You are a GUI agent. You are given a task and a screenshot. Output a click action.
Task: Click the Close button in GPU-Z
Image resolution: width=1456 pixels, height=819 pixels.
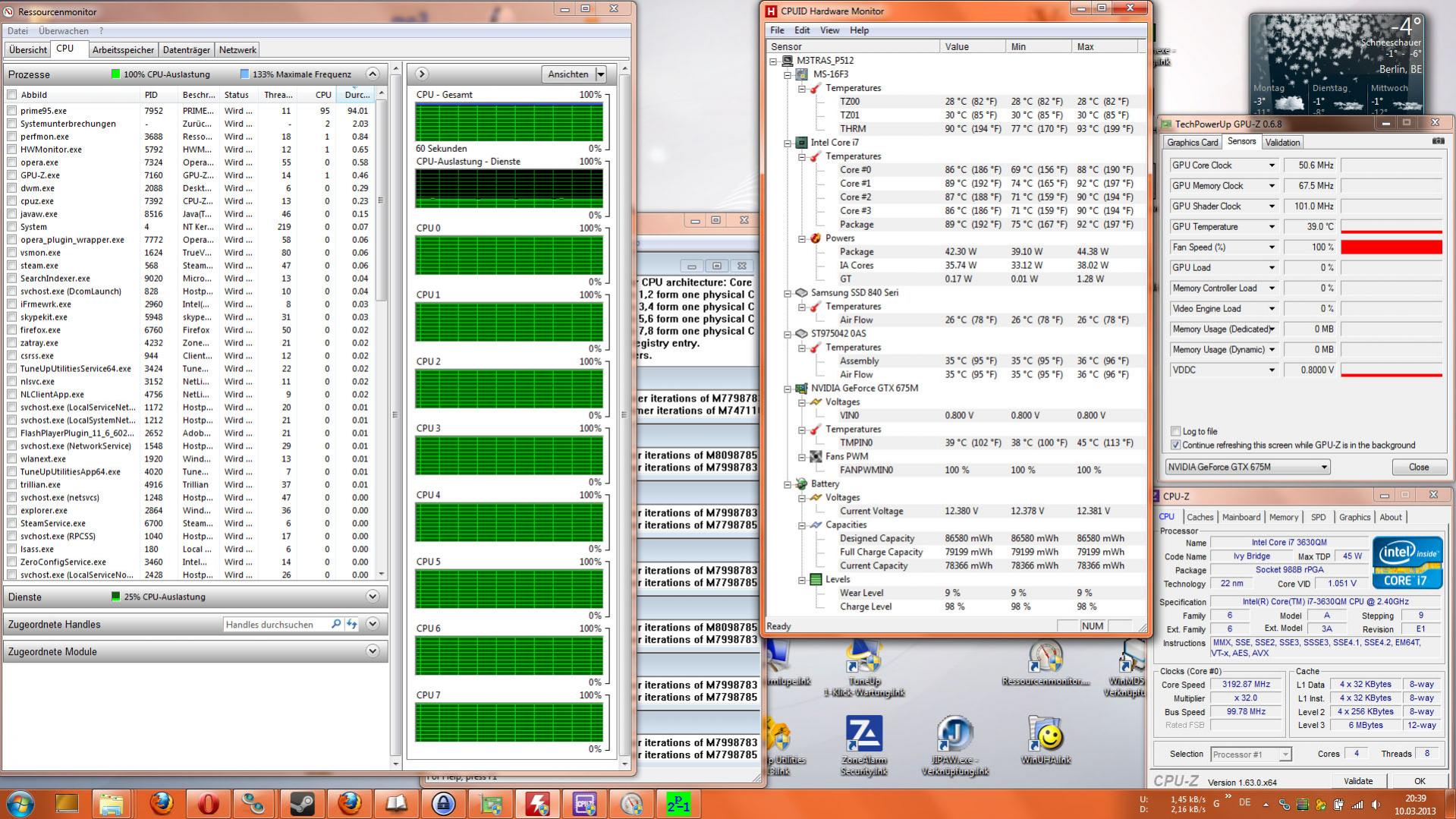coord(1418,467)
